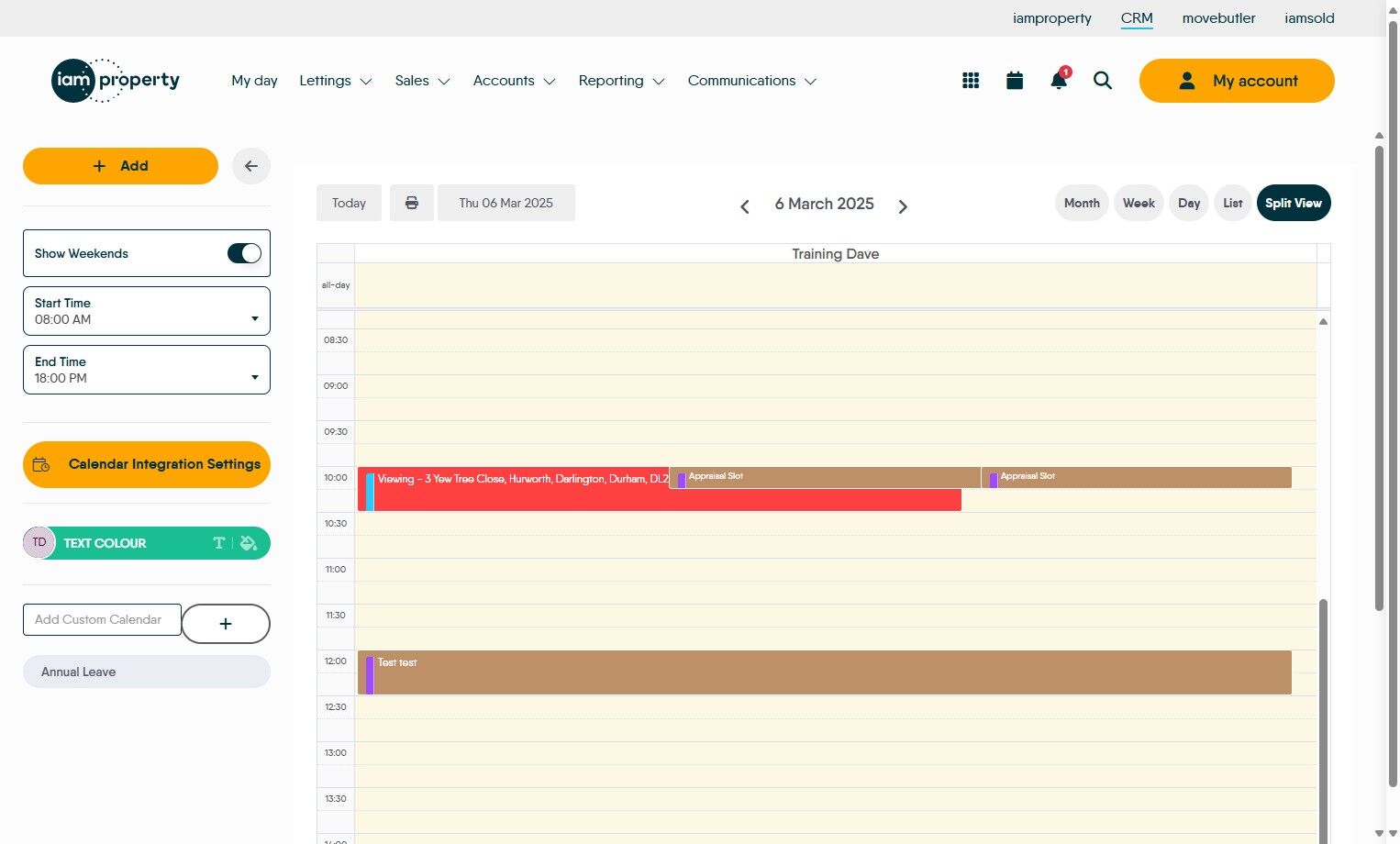
Task: Switch to List view
Action: coord(1233,203)
